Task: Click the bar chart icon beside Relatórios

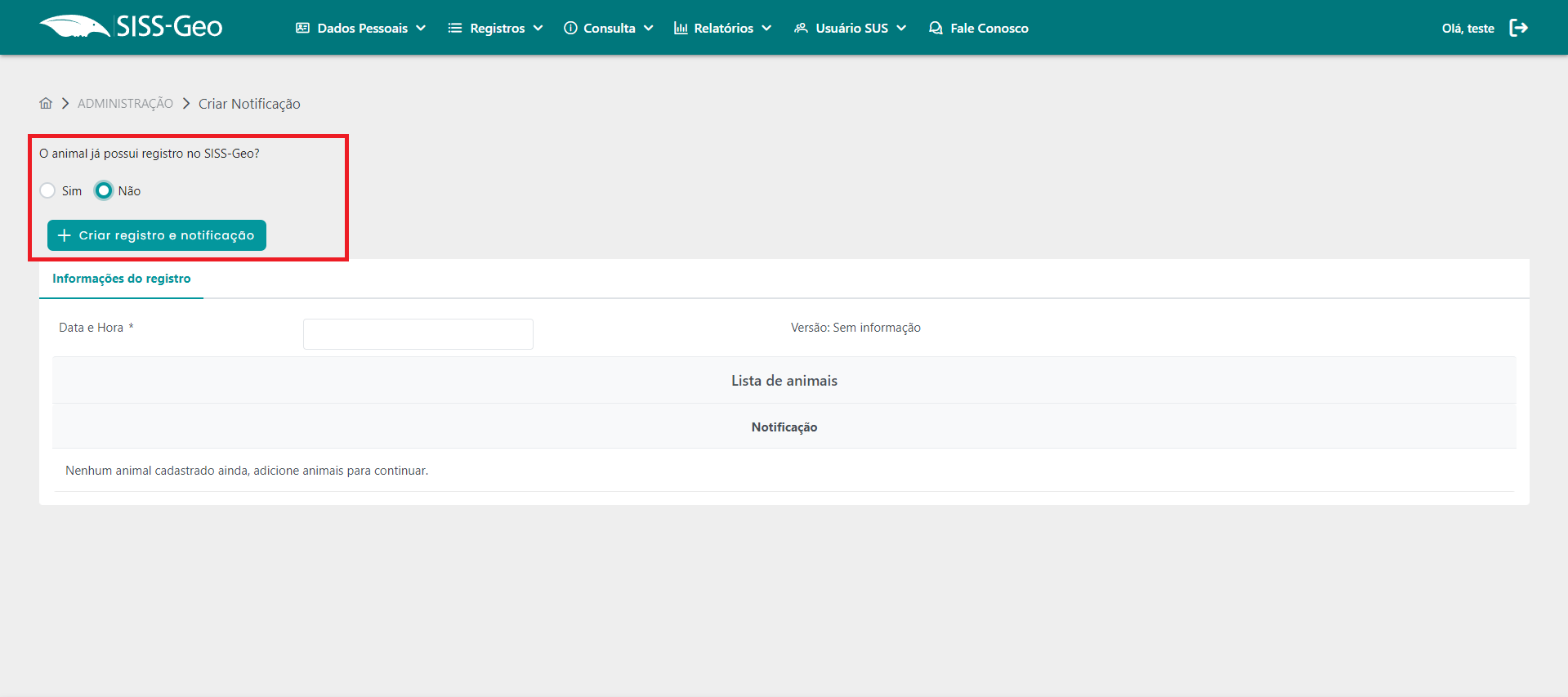Action: [x=681, y=28]
